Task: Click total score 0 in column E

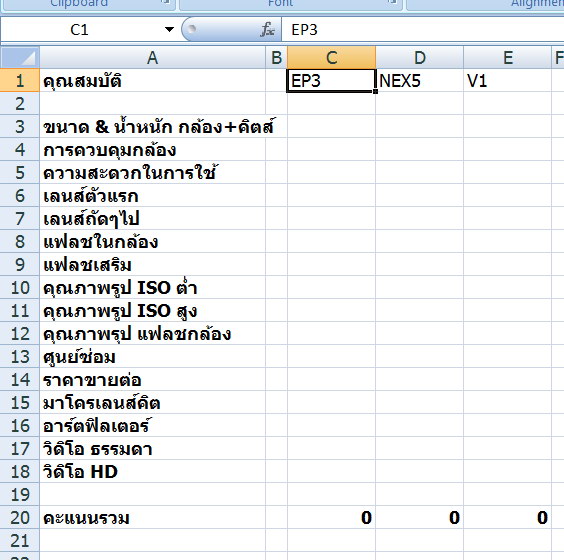Action: tap(508, 518)
